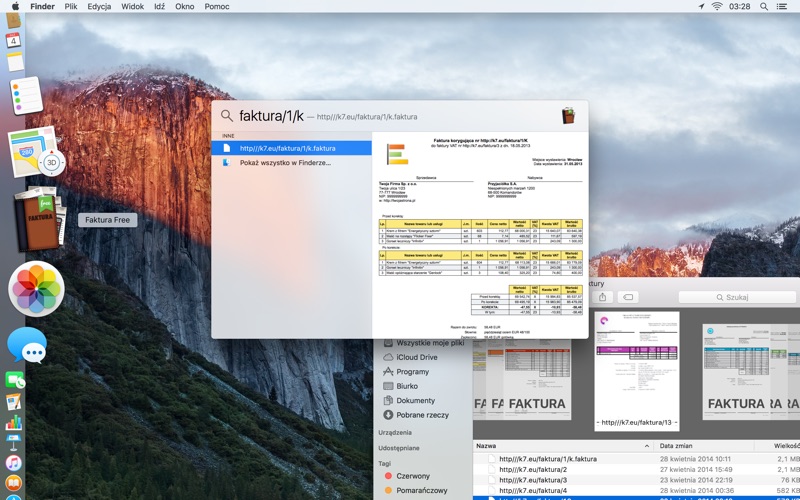The height and width of the screenshot is (500, 800).
Task: Select the Pomarańczowy tag in sidebar
Action: pos(416,490)
